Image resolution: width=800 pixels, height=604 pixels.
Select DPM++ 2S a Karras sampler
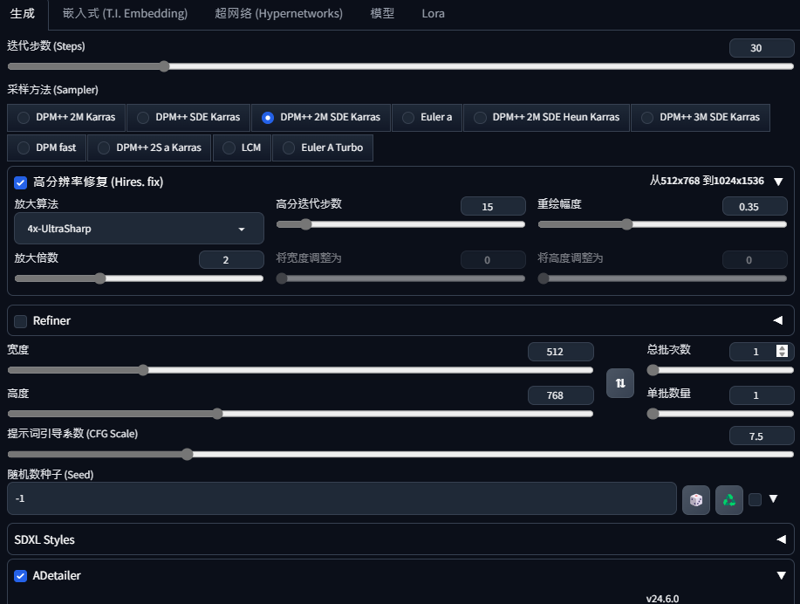(x=149, y=148)
